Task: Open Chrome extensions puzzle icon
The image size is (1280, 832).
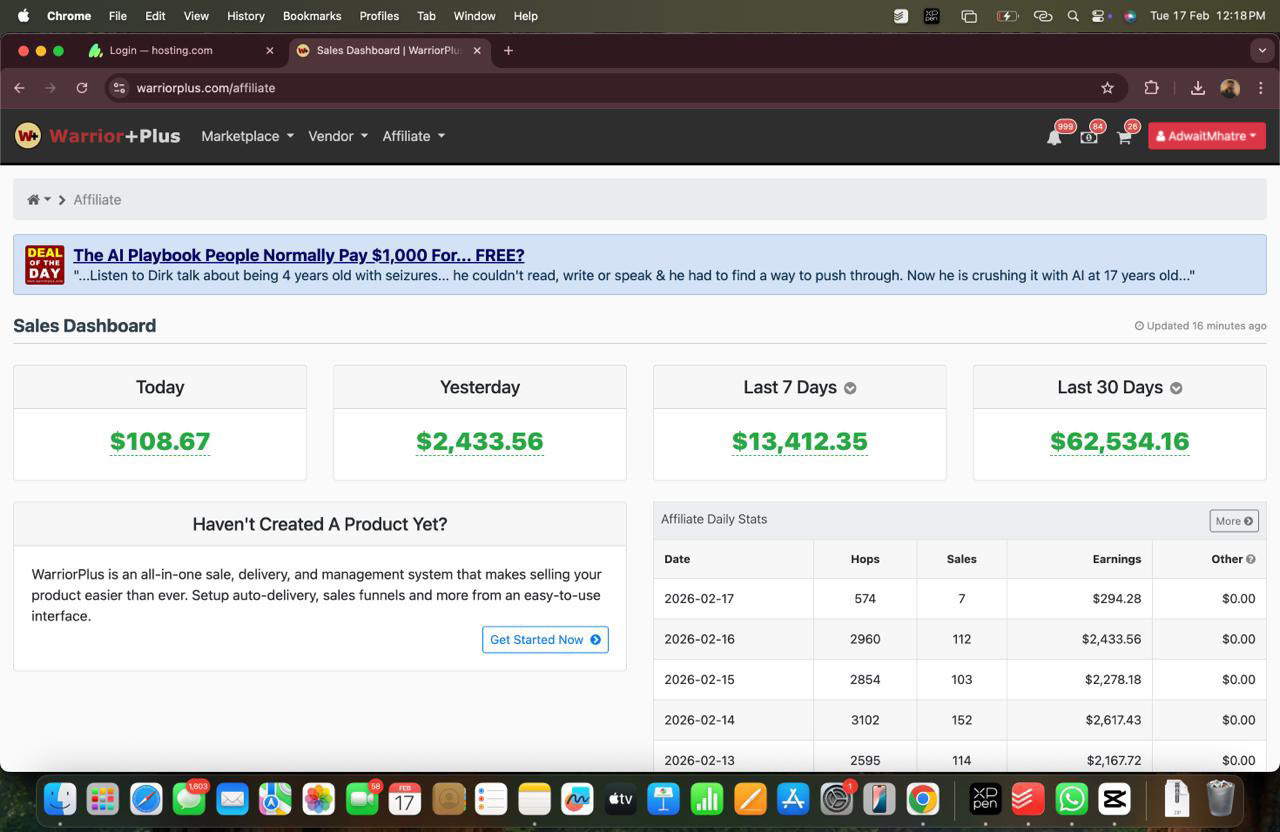Action: coord(1151,88)
